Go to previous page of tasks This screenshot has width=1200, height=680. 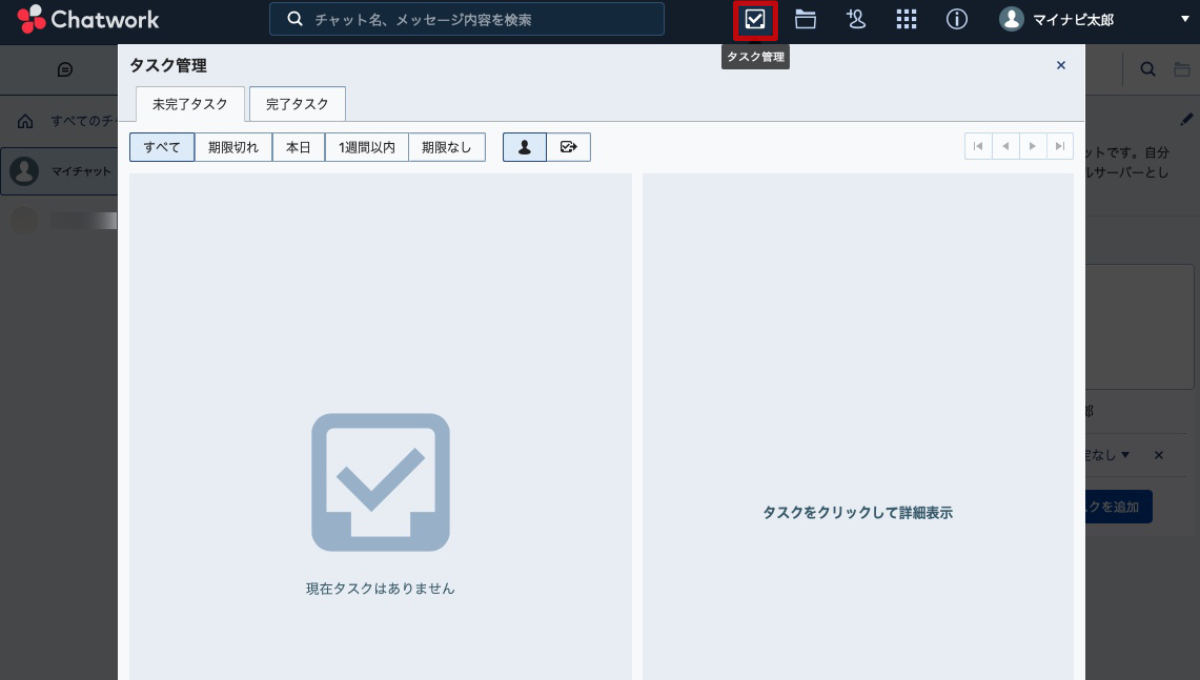1005,146
